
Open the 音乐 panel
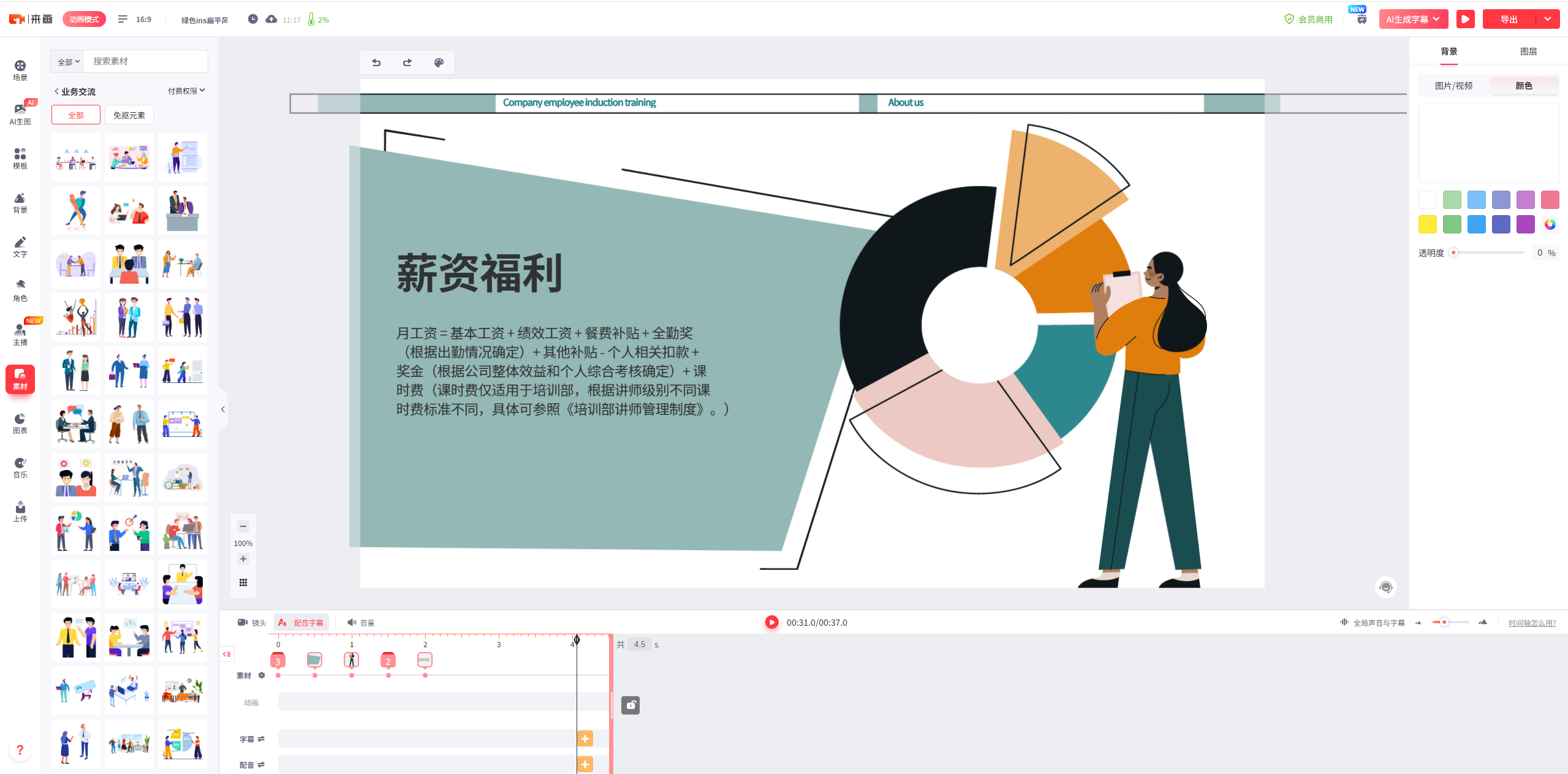point(20,467)
